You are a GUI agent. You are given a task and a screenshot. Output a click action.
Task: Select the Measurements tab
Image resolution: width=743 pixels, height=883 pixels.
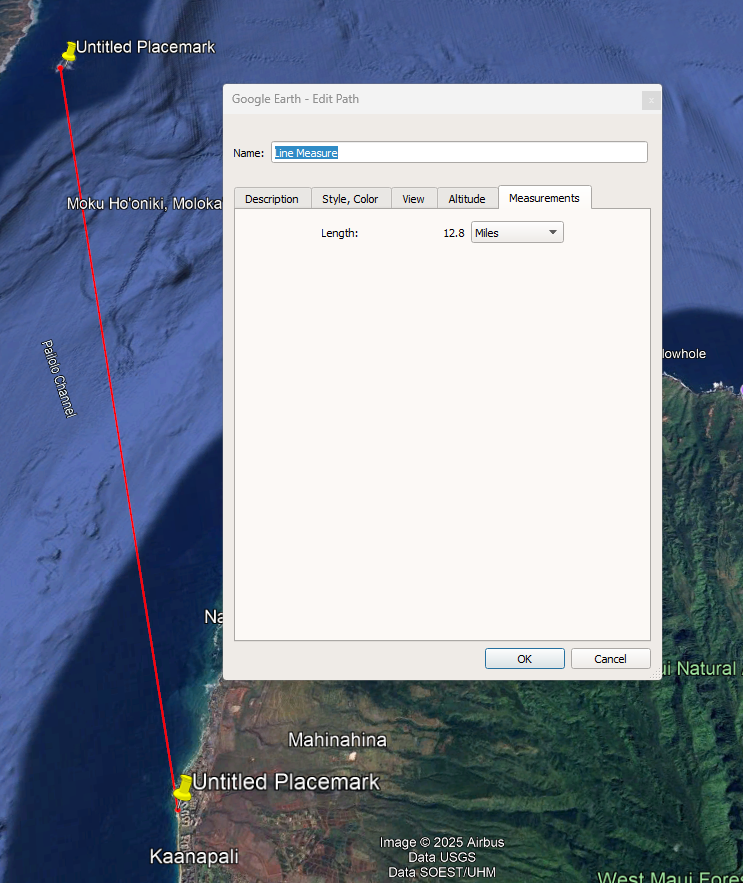pyautogui.click(x=544, y=198)
